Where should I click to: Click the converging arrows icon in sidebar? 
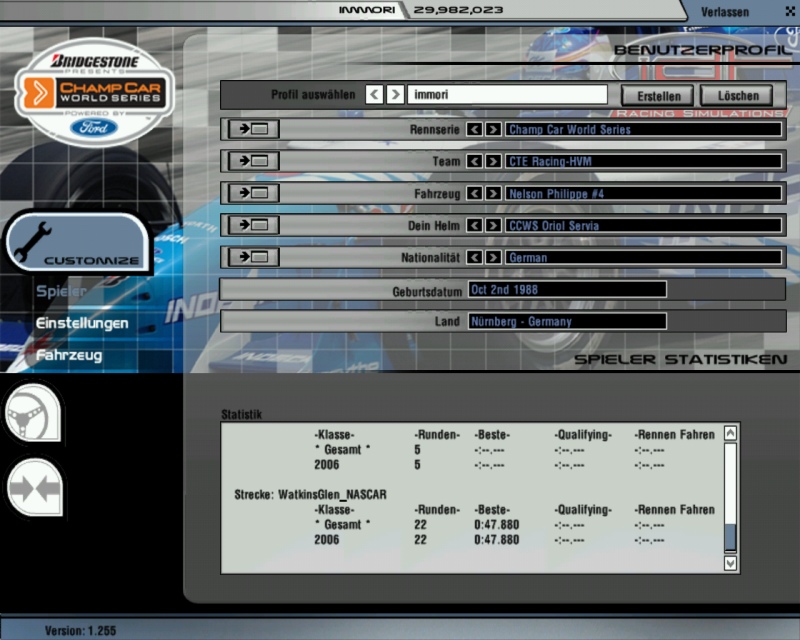(33, 489)
